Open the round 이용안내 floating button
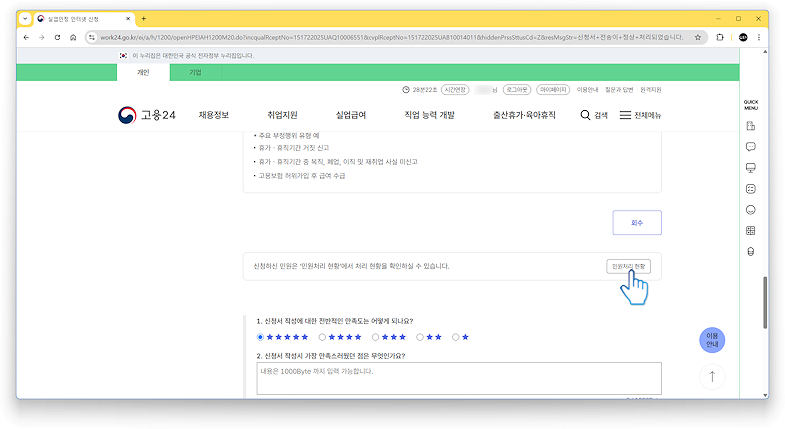Screen dimensions: 785x429 712,340
